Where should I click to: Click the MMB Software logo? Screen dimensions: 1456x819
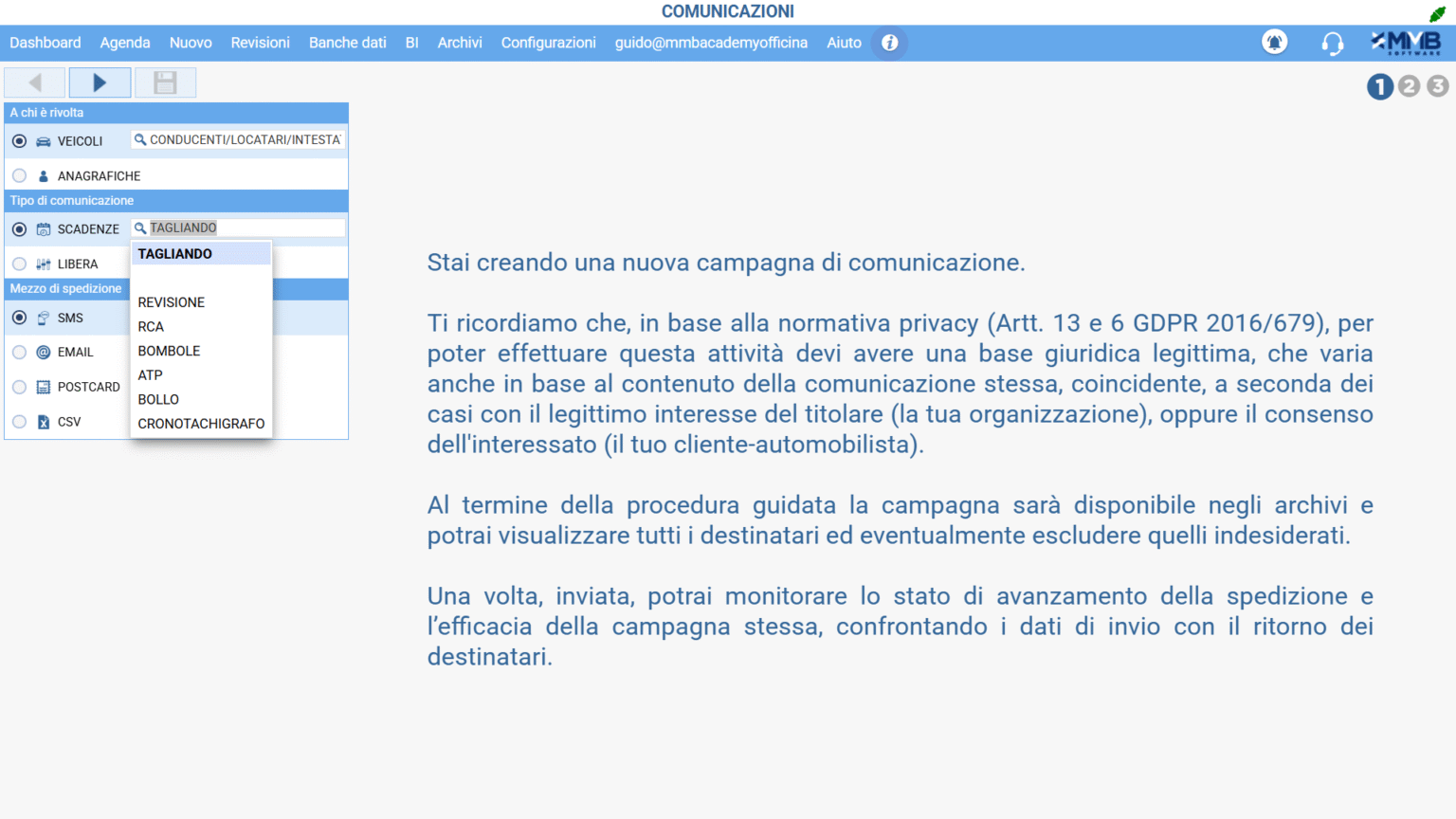[x=1407, y=43]
